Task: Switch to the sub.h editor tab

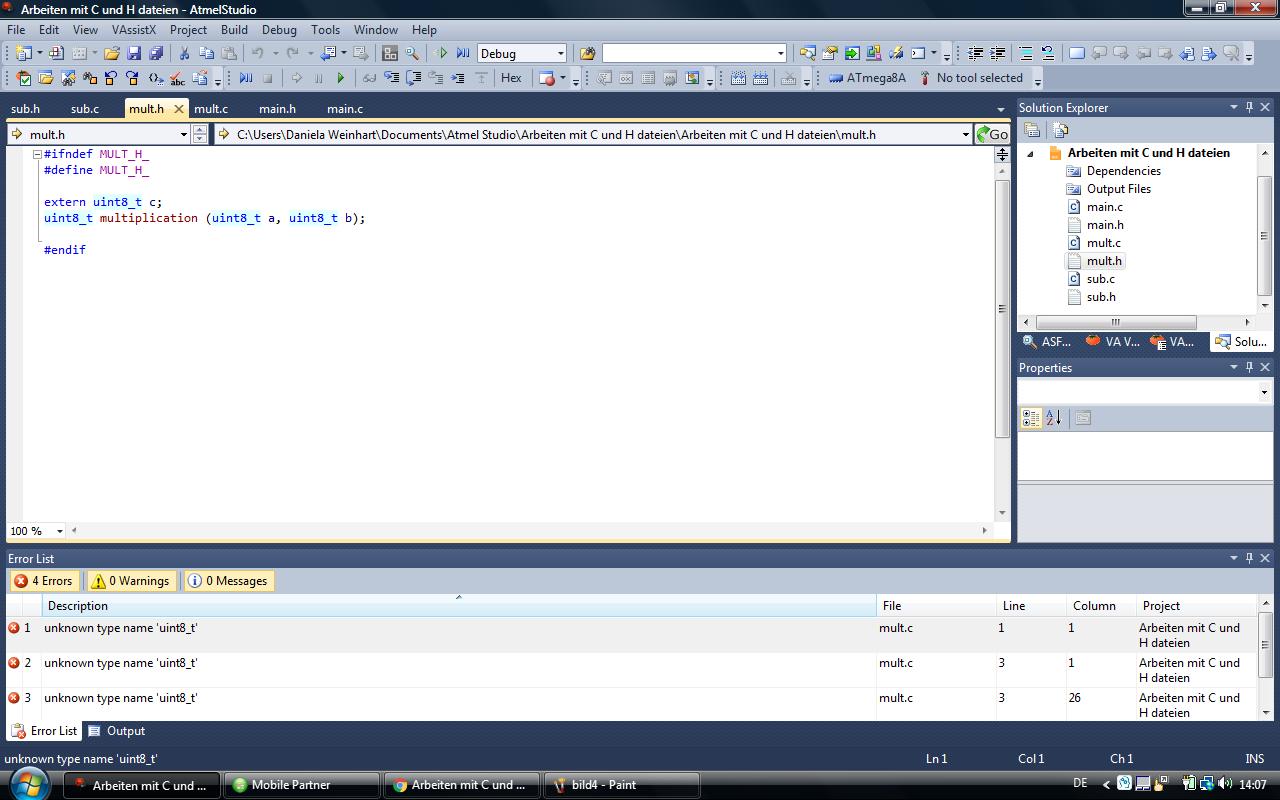Action: click(x=25, y=109)
